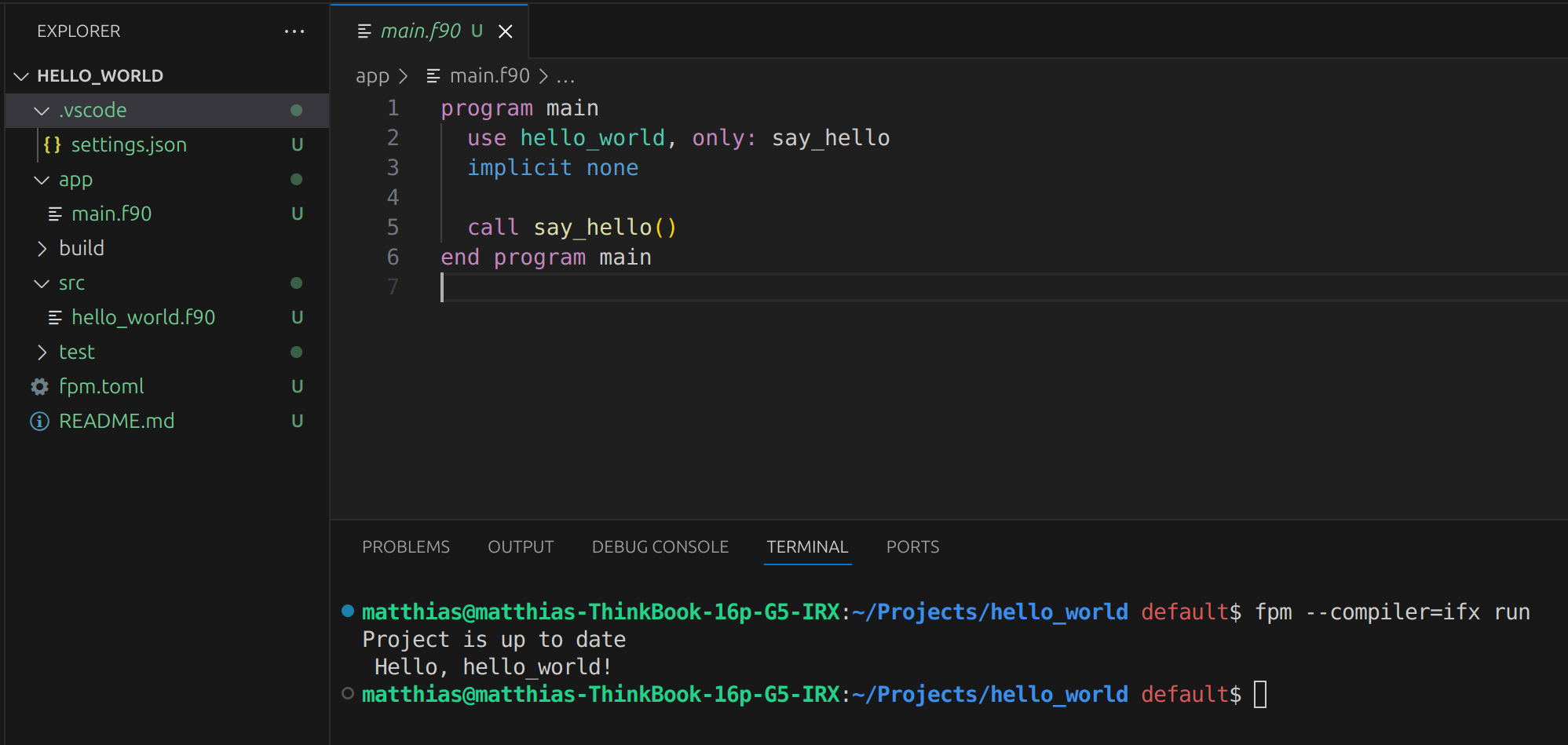Viewport: 1568px width, 745px height.
Task: Switch to the PROBLEMS panel tab
Action: point(406,547)
